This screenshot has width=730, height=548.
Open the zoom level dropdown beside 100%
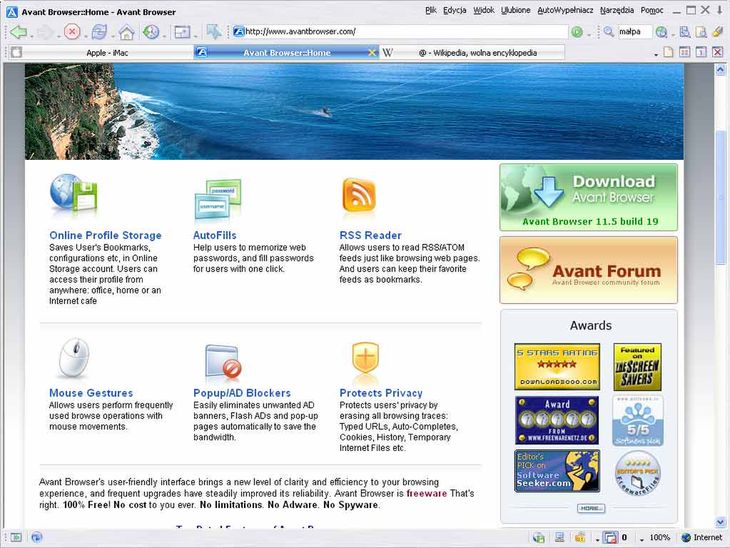642,540
